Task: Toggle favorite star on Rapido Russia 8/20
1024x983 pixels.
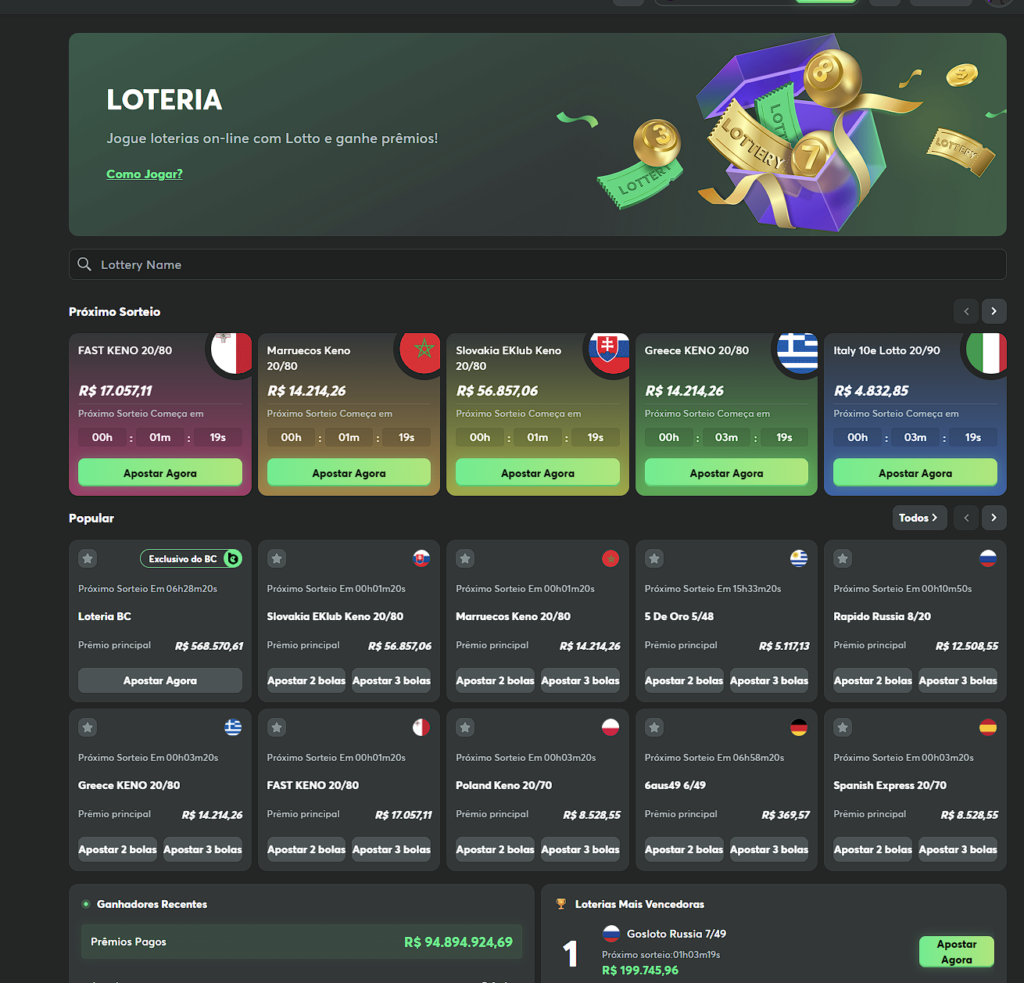Action: point(842,558)
